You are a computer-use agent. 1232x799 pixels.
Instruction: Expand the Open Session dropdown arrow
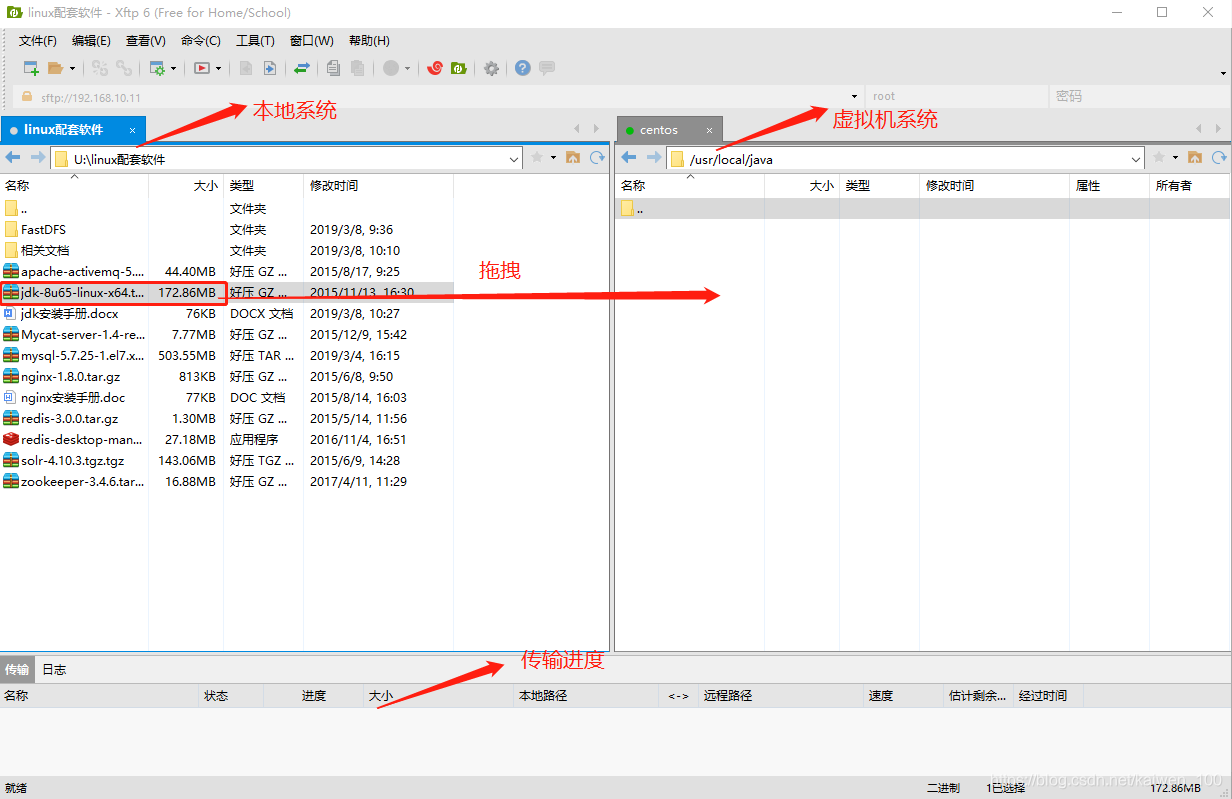(x=72, y=69)
